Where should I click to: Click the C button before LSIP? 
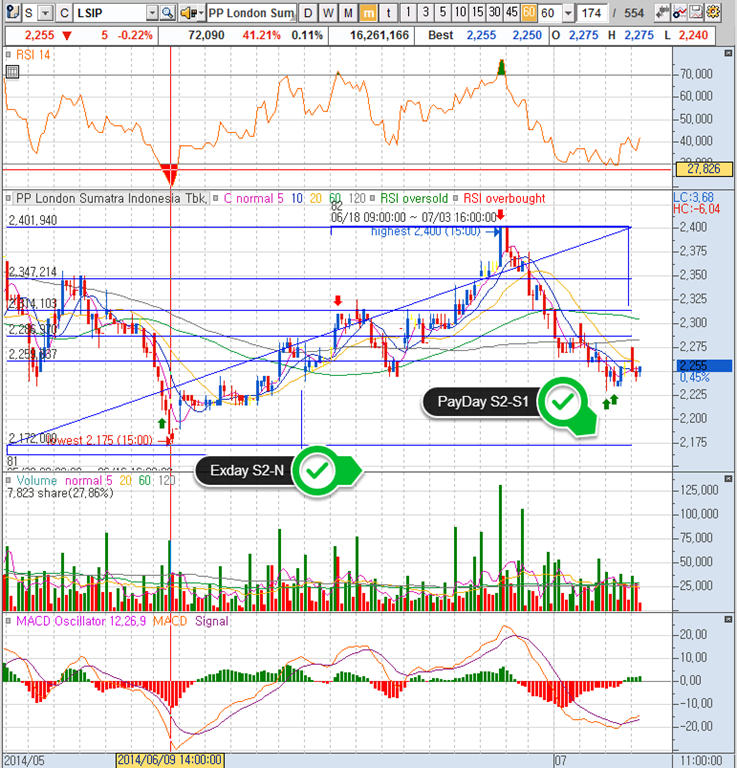[x=64, y=13]
